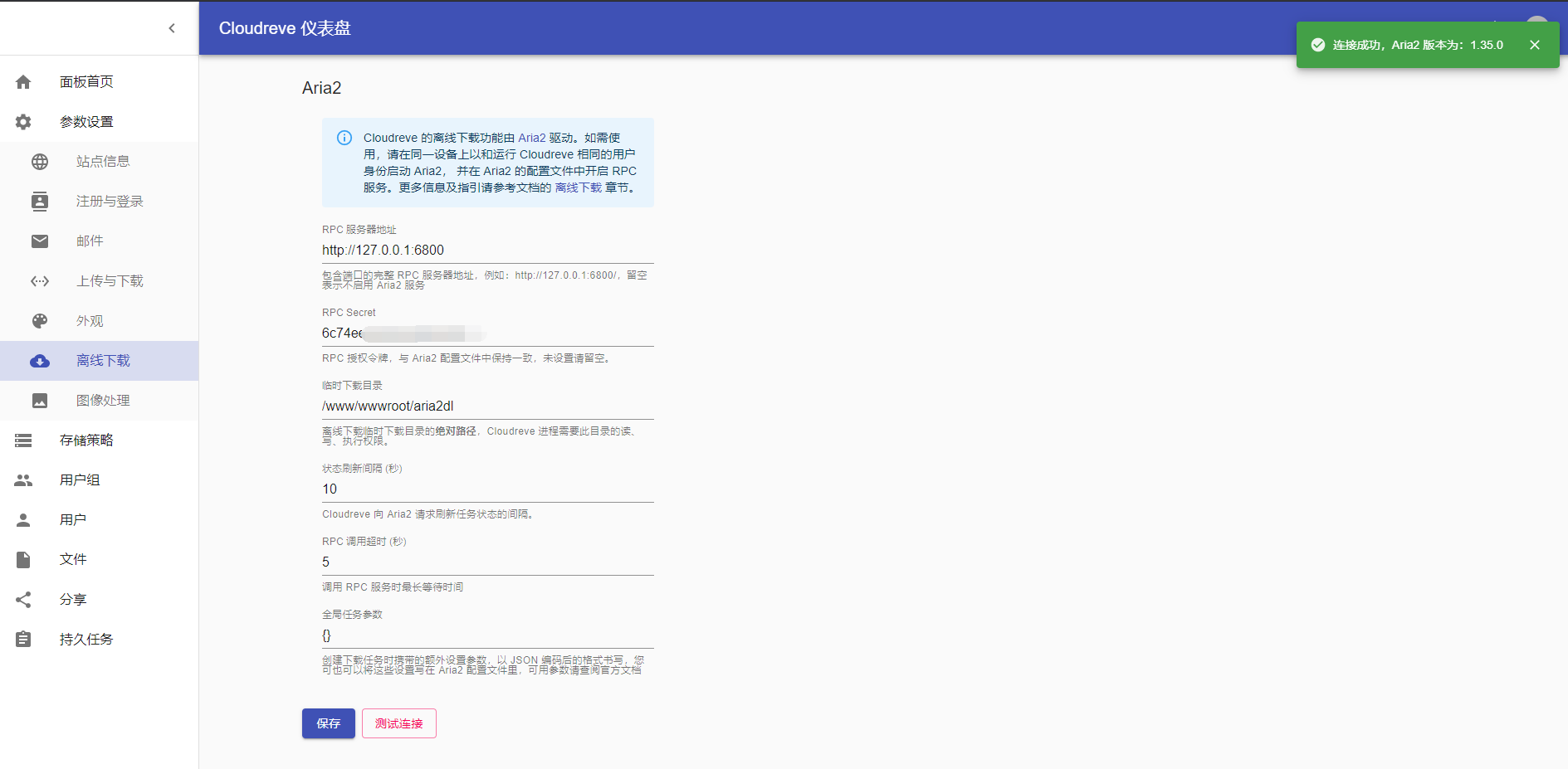Click the home icon beside 面板首页

click(23, 82)
